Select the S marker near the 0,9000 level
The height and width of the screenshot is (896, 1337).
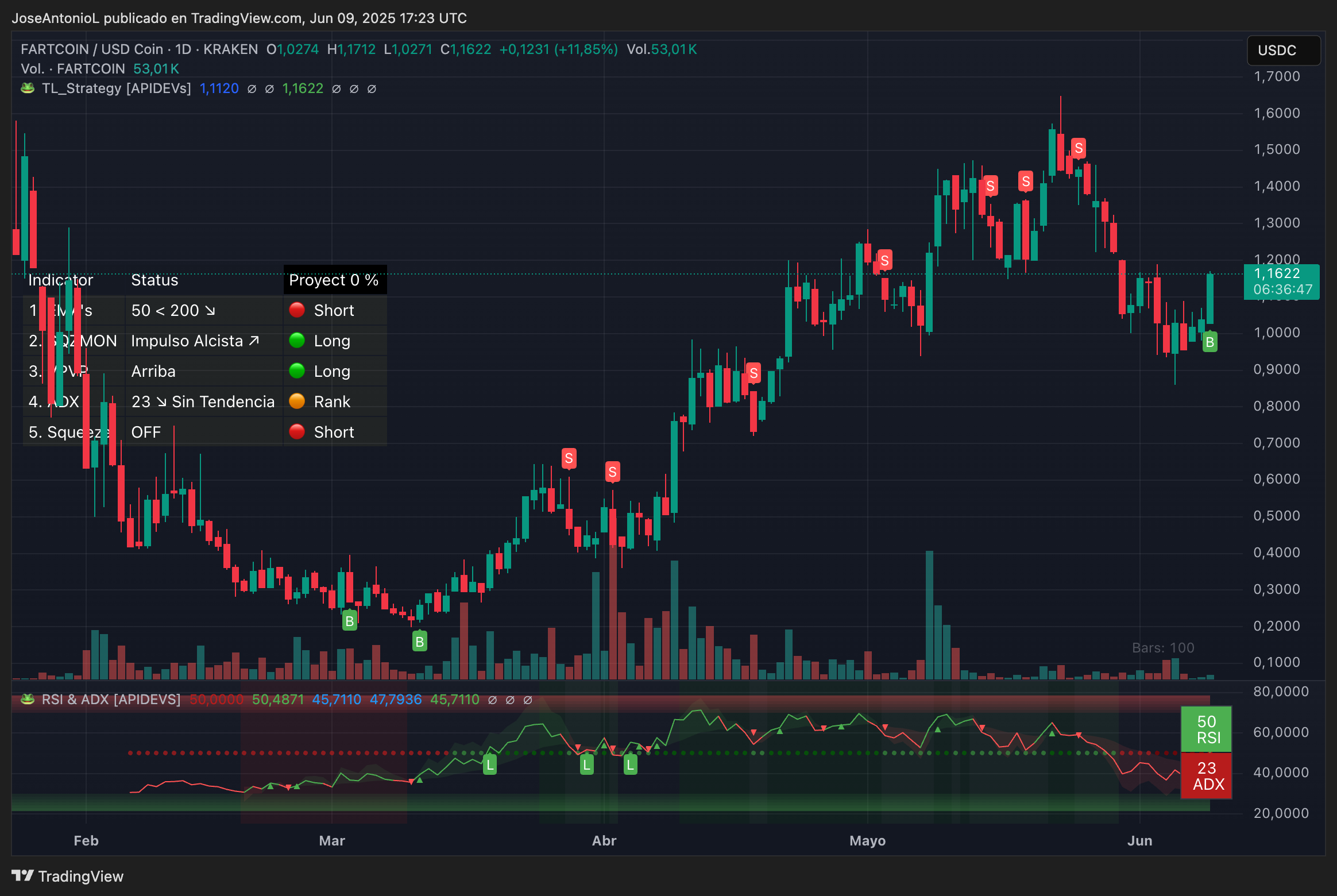click(x=753, y=373)
